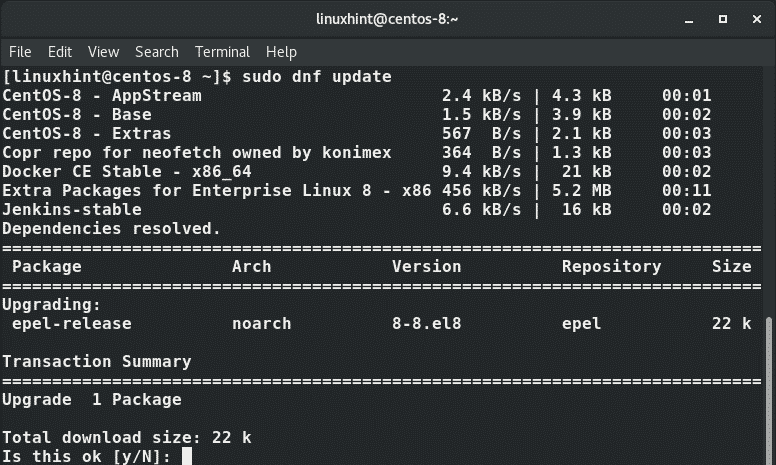Viewport: 776px width, 465px height.
Task: Open the View menu
Action: point(103,52)
